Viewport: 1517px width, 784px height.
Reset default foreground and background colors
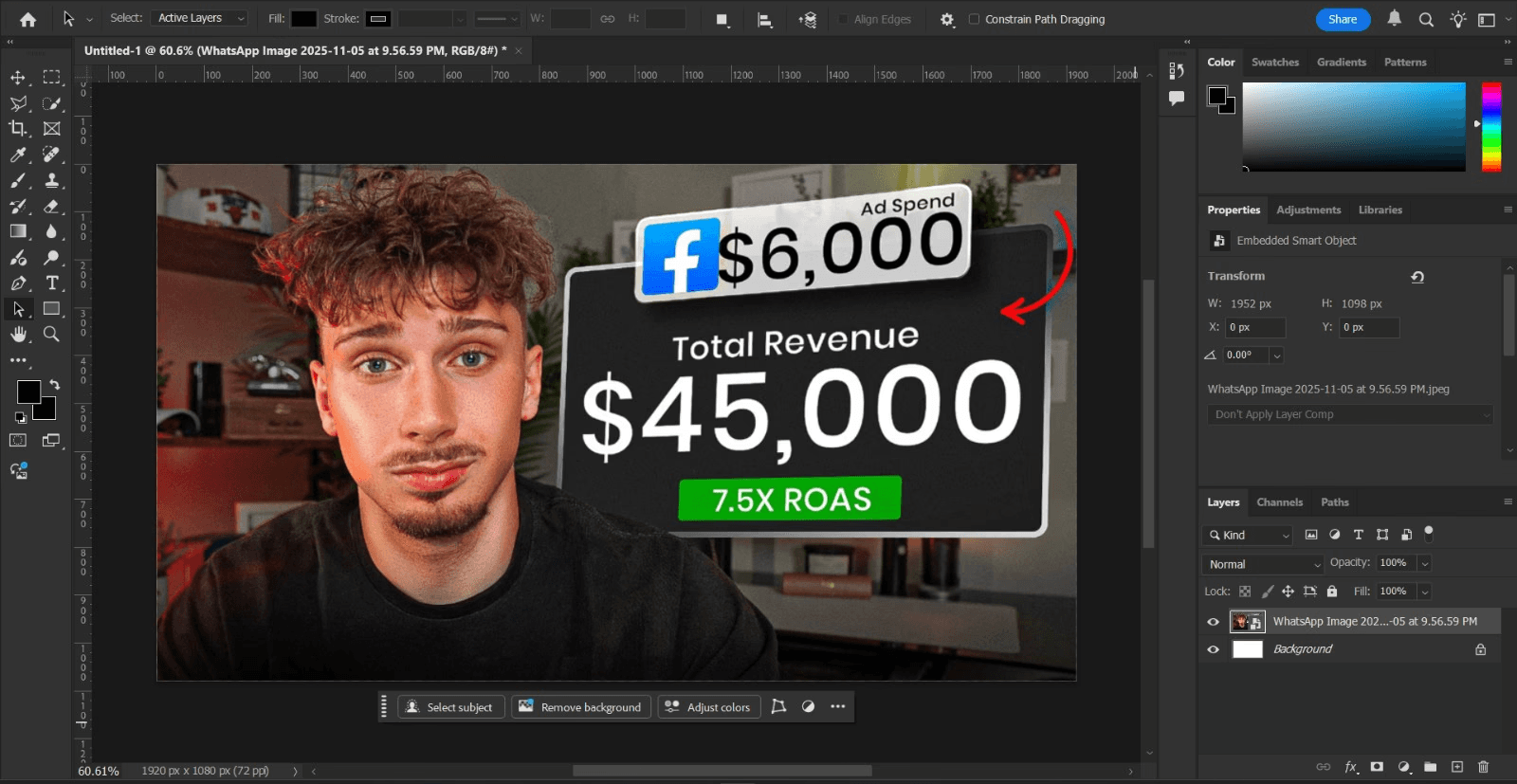[21, 417]
